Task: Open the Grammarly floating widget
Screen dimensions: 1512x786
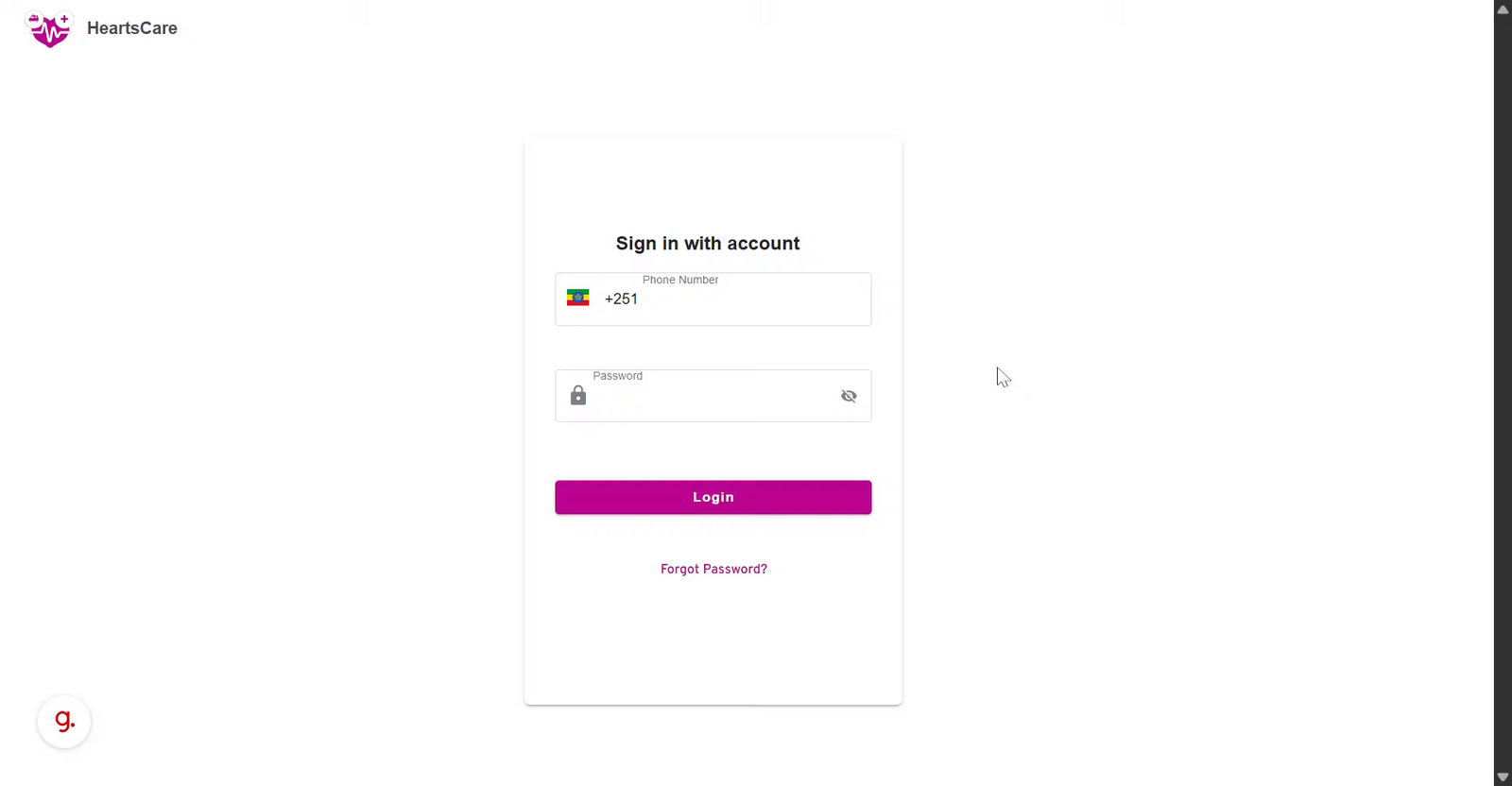Action: [64, 722]
